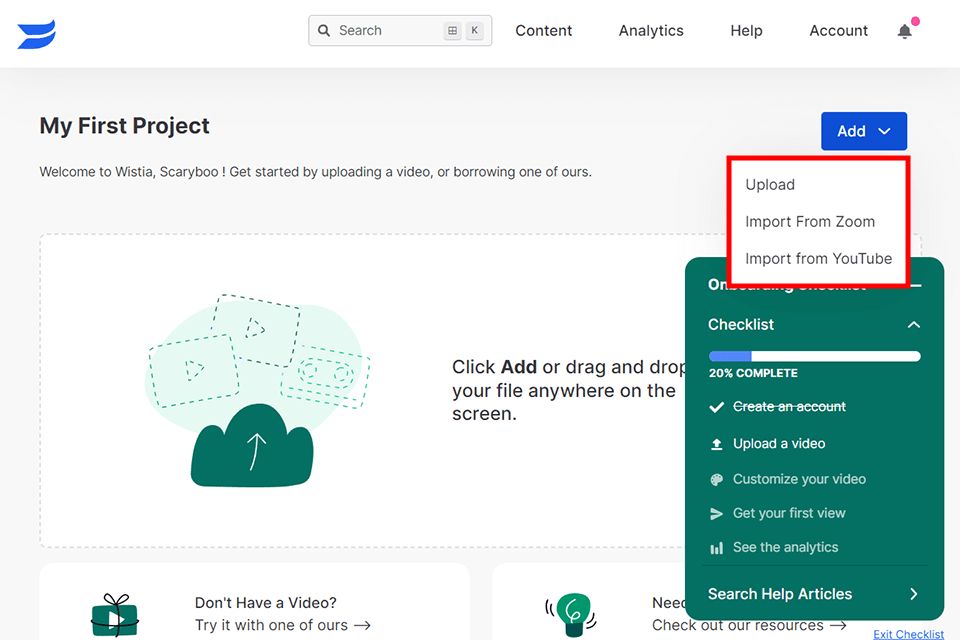Click the 20% COMPLETE label

(753, 374)
